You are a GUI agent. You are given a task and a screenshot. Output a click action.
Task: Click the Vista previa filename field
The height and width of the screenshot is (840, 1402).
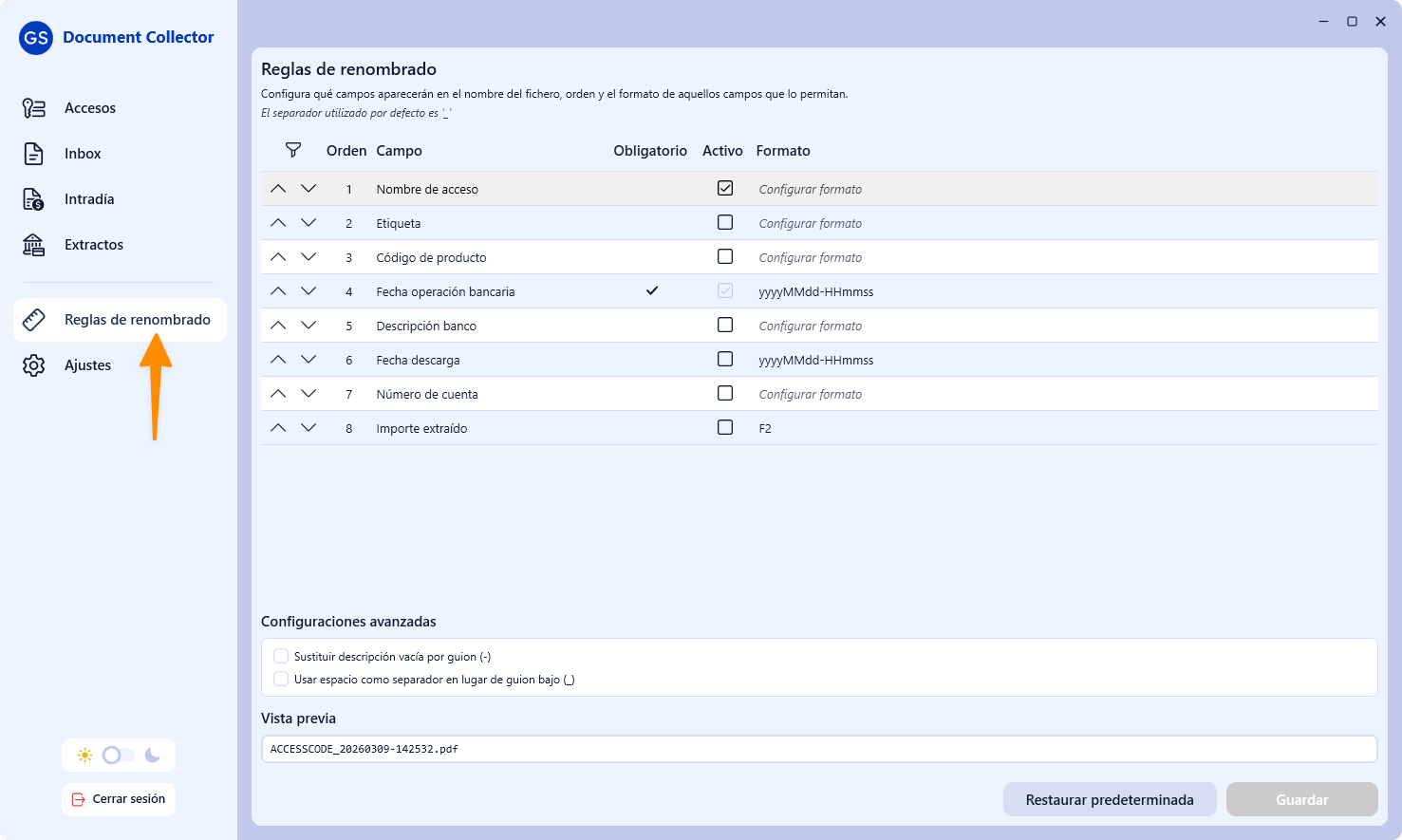(819, 749)
